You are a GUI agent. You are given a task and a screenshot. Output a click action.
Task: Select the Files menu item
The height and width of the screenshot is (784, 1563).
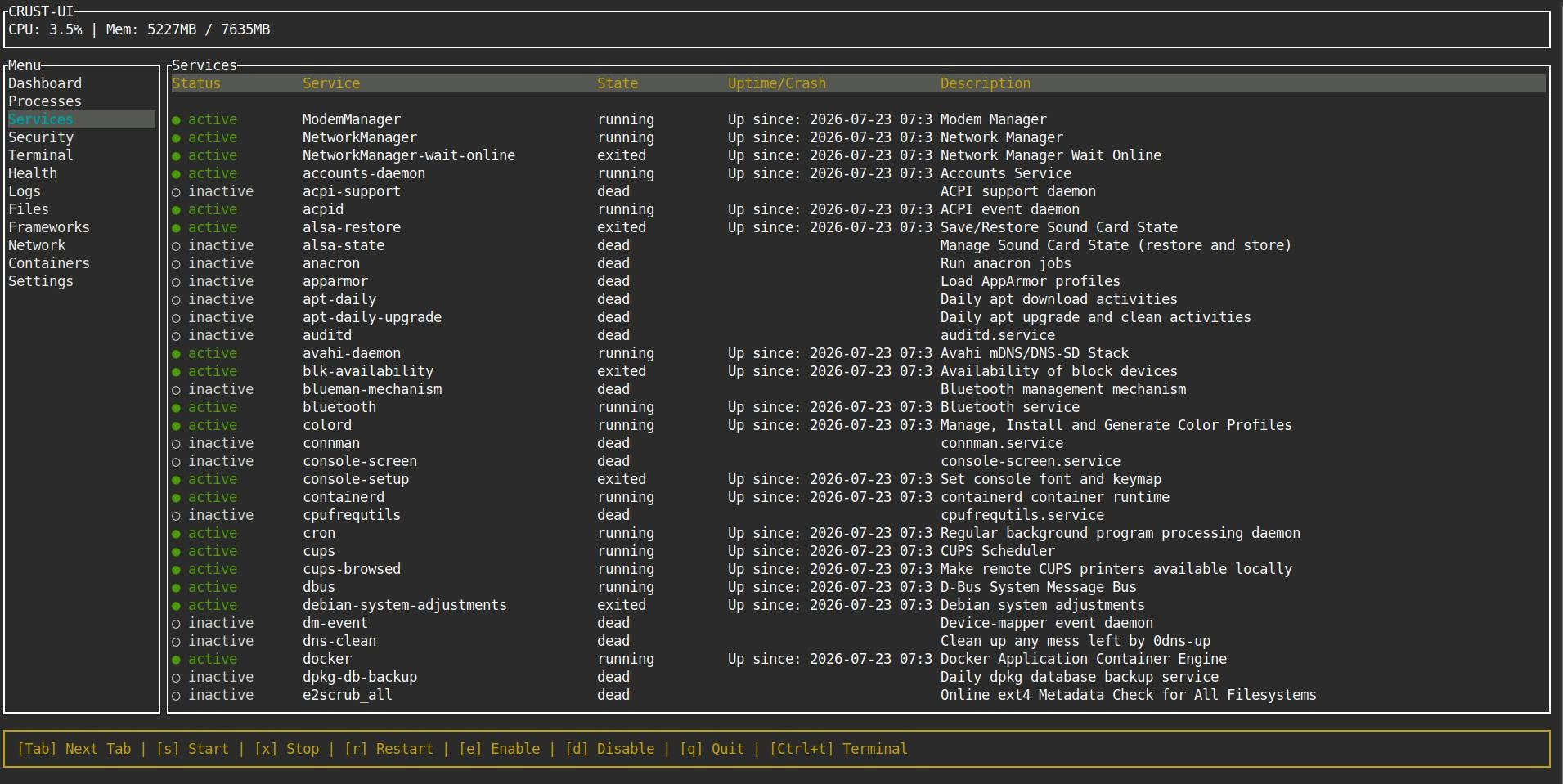[29, 209]
